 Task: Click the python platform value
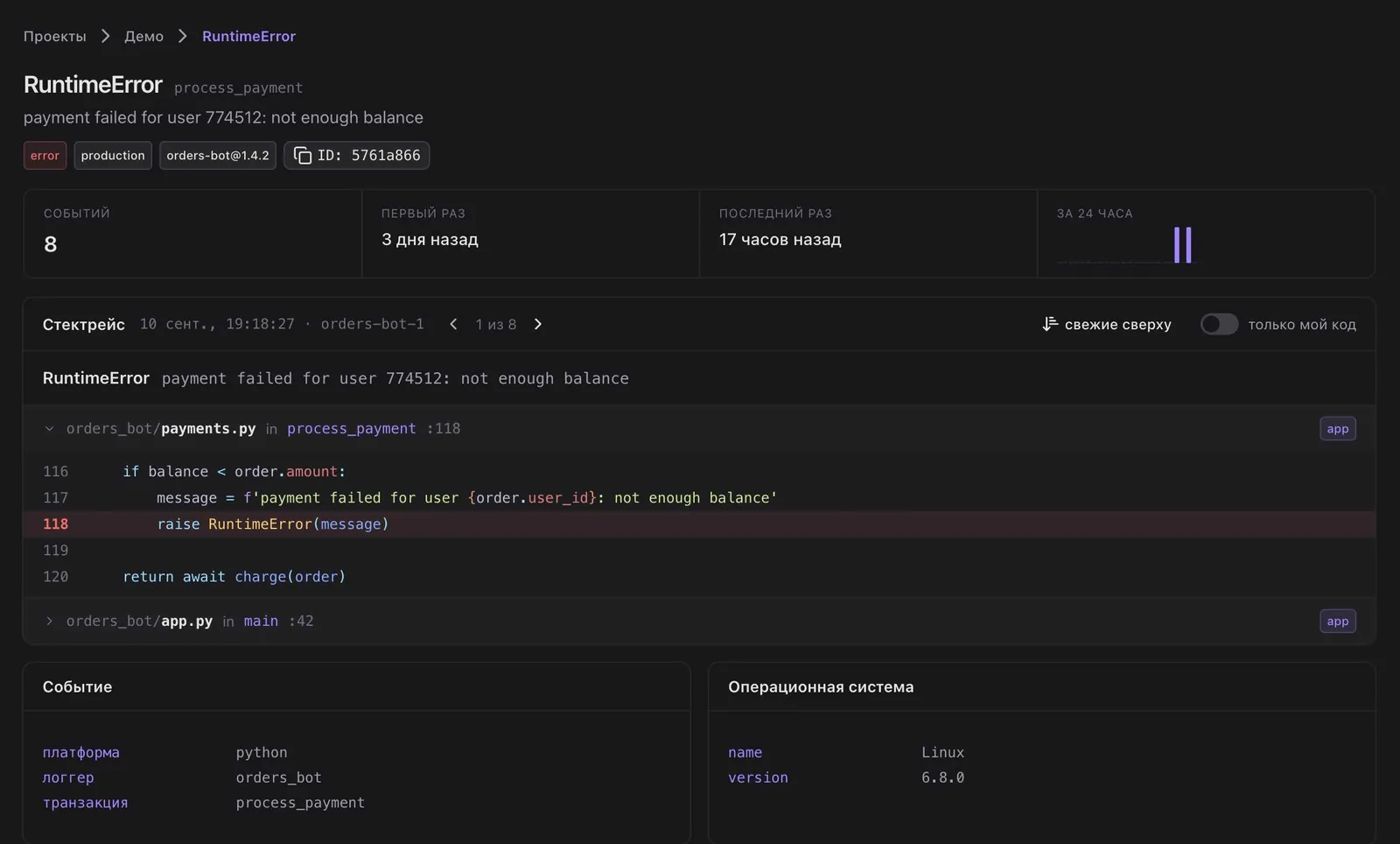tap(262, 752)
